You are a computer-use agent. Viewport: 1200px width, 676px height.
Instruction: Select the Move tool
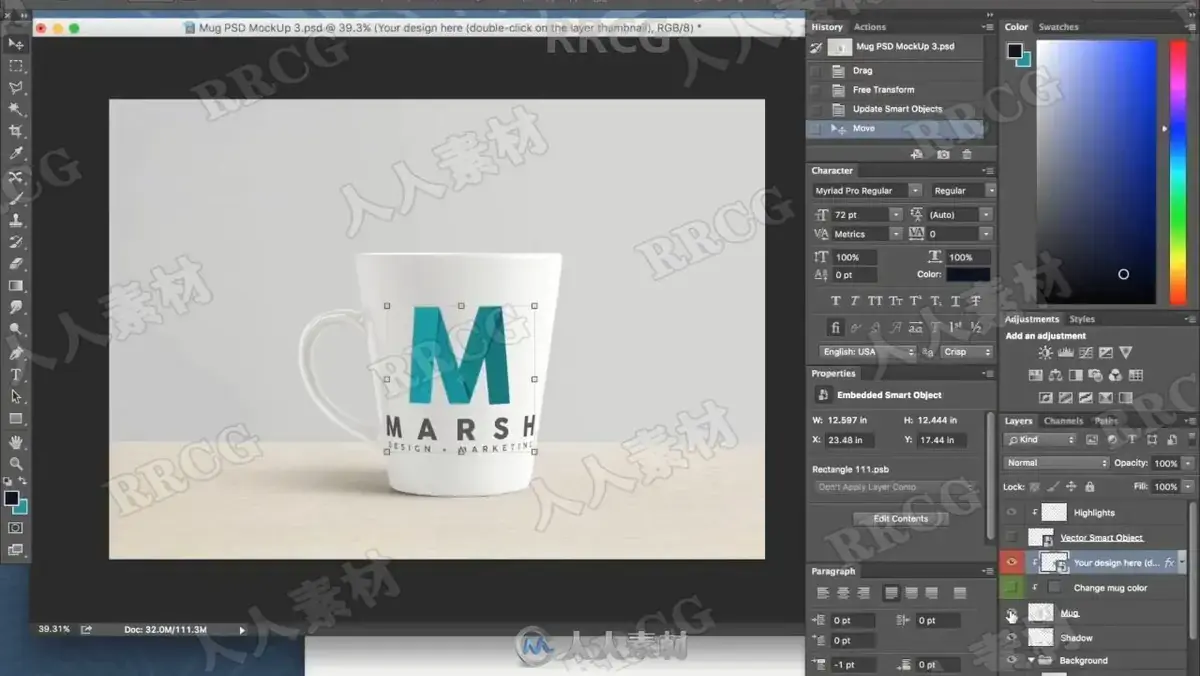[16, 44]
